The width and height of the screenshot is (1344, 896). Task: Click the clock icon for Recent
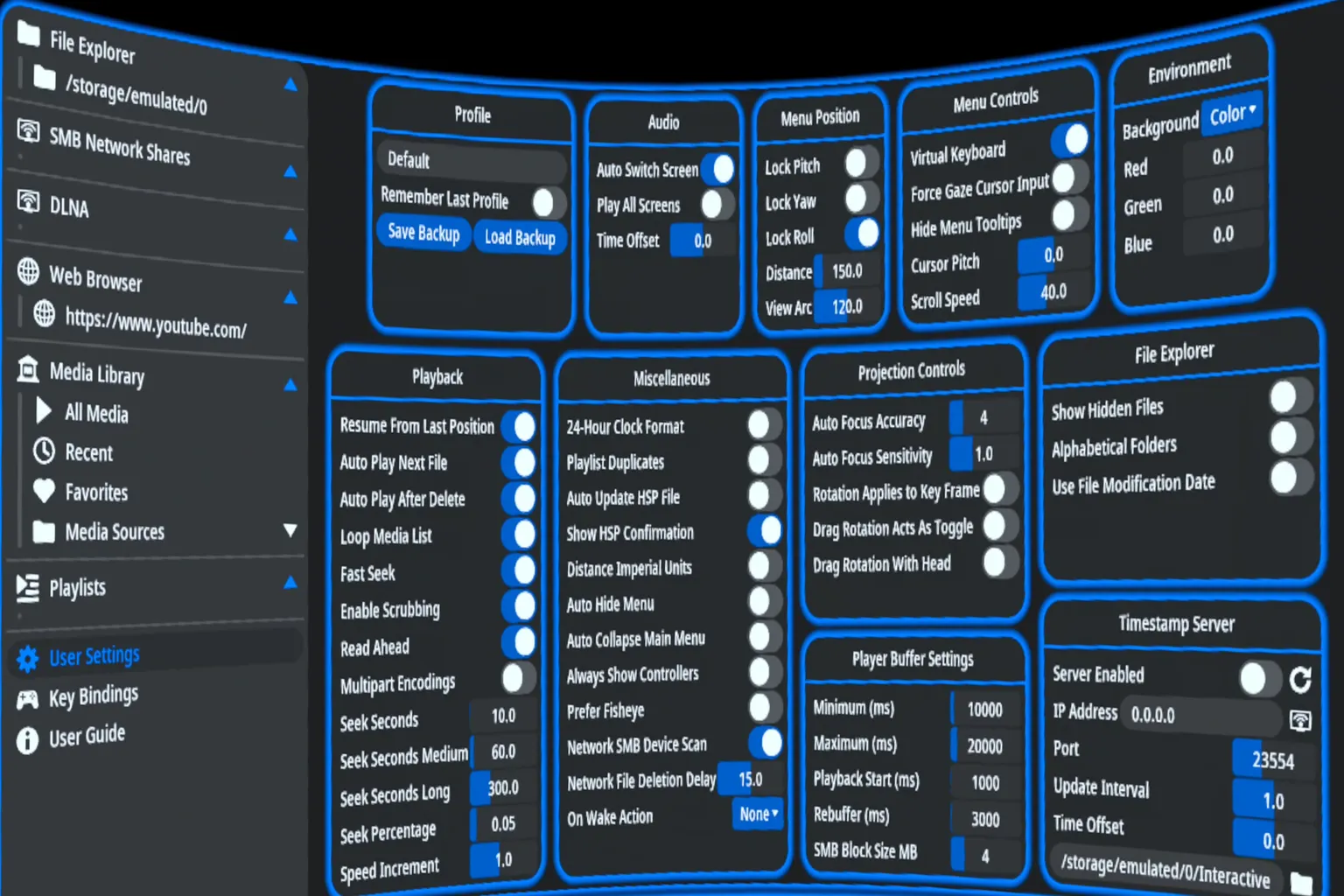44,451
